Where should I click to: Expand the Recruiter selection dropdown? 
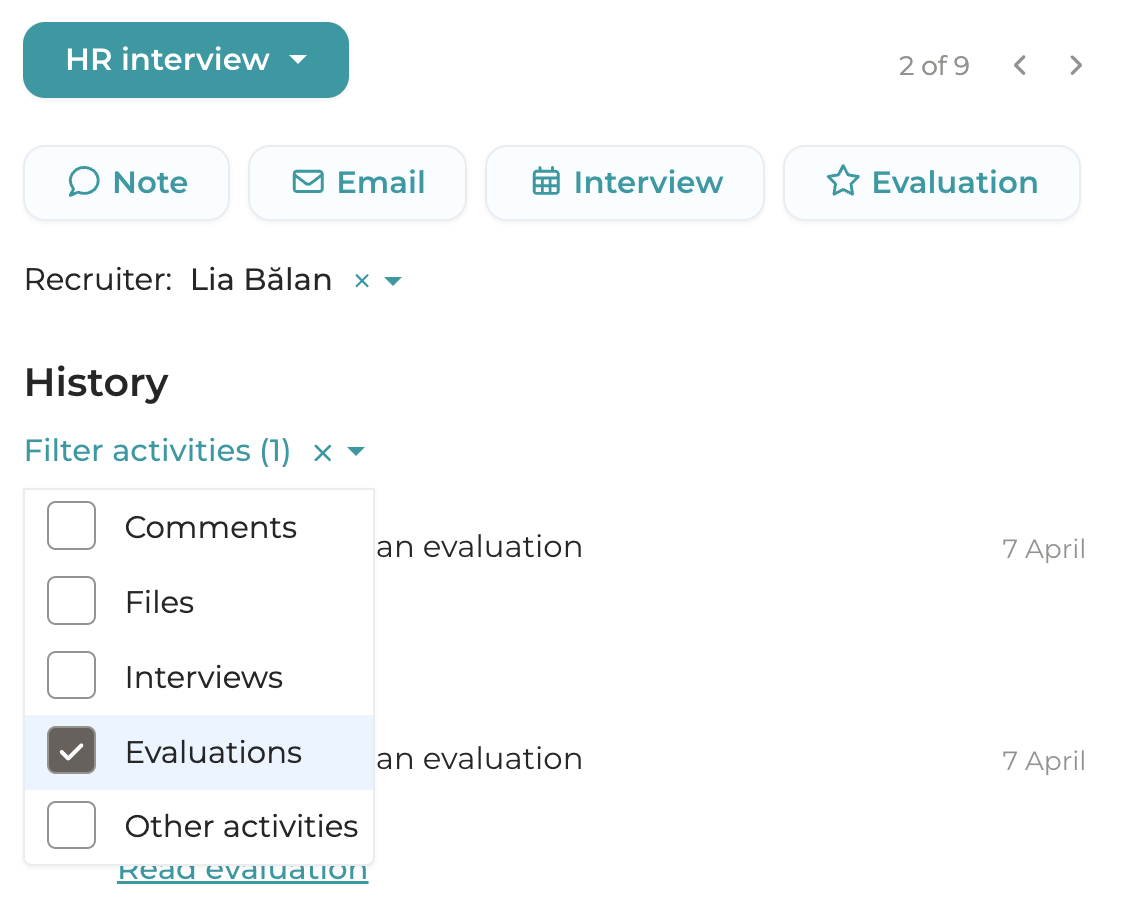pyautogui.click(x=394, y=281)
